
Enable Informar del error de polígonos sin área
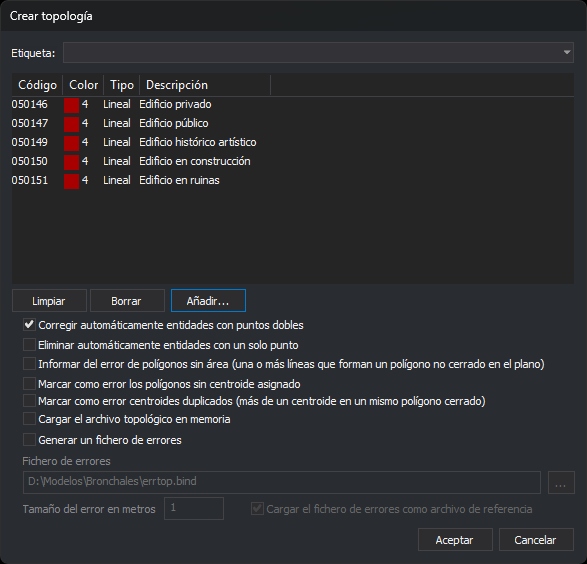[x=29, y=364]
